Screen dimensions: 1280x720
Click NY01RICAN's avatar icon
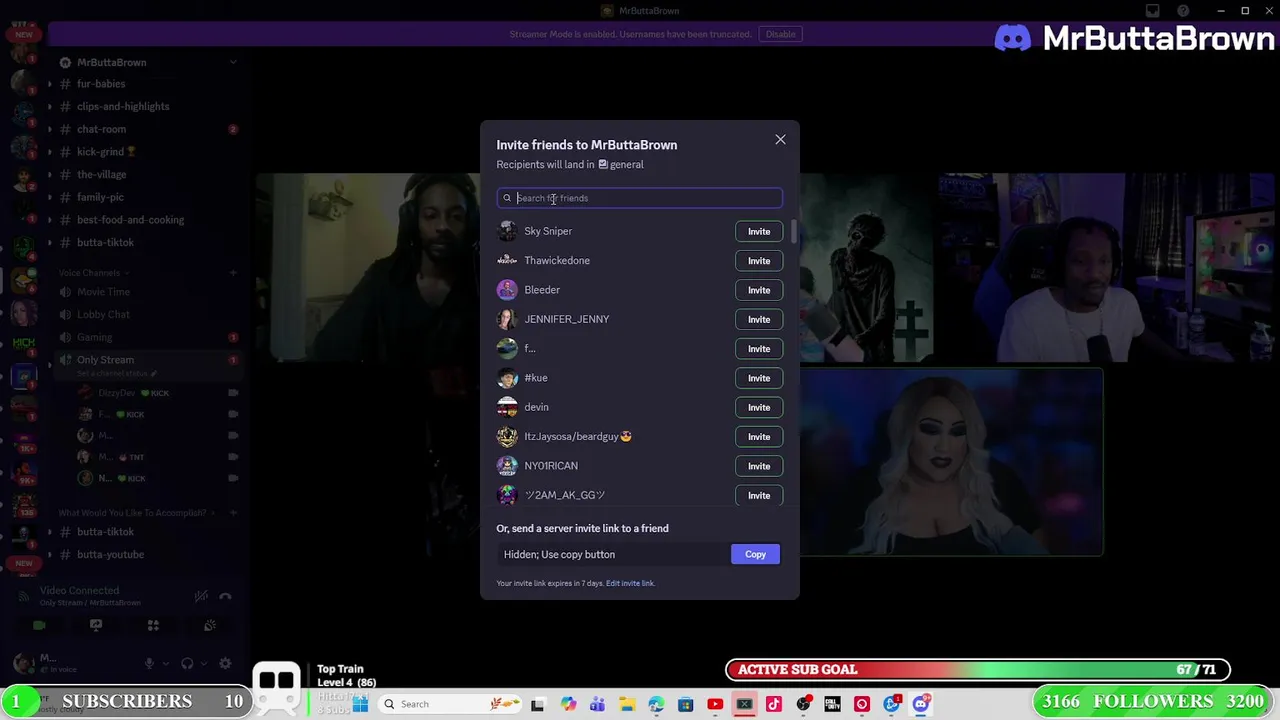[507, 466]
